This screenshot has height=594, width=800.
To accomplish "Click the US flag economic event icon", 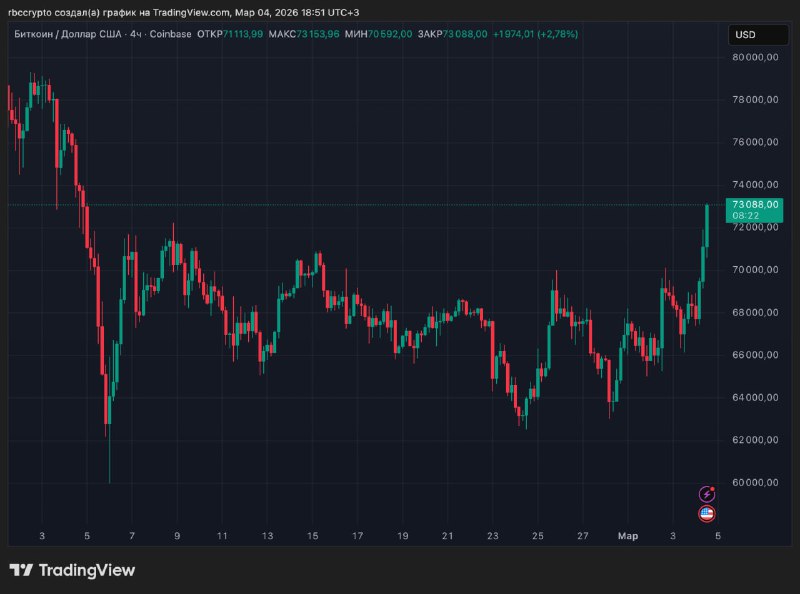I will [707, 514].
